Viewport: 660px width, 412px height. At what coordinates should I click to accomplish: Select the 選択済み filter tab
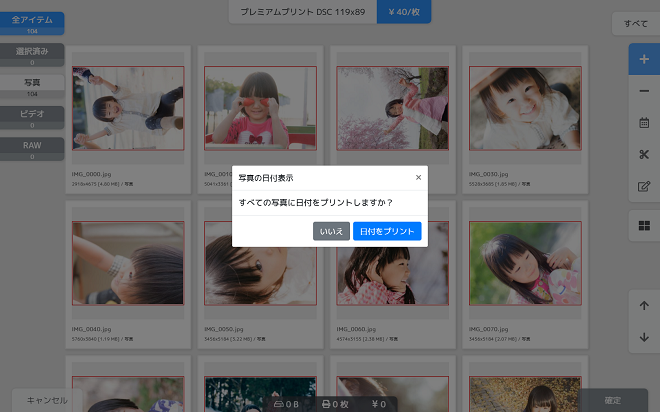click(x=32, y=55)
